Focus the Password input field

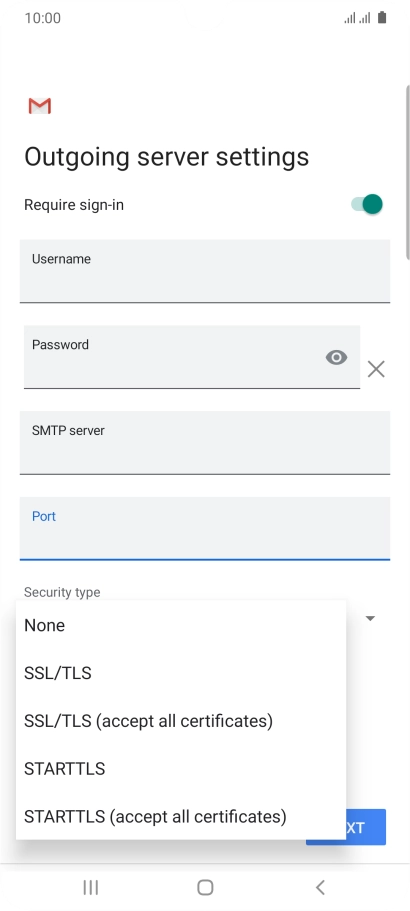(x=192, y=357)
